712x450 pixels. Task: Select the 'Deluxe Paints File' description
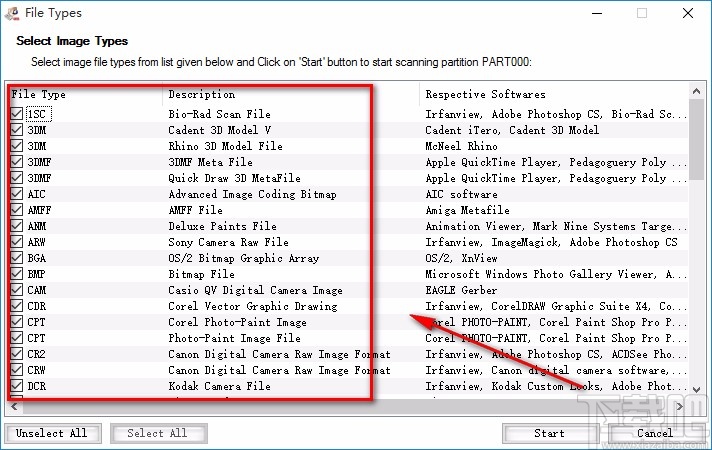pyautogui.click(x=222, y=226)
